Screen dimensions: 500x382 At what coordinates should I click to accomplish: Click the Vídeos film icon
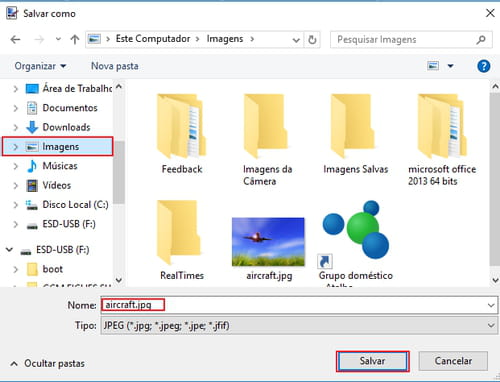[32, 185]
